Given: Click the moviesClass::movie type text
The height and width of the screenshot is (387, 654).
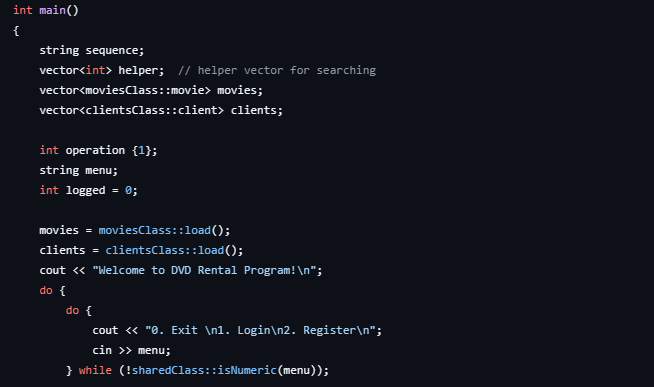Looking at the screenshot, I should coord(144,90).
